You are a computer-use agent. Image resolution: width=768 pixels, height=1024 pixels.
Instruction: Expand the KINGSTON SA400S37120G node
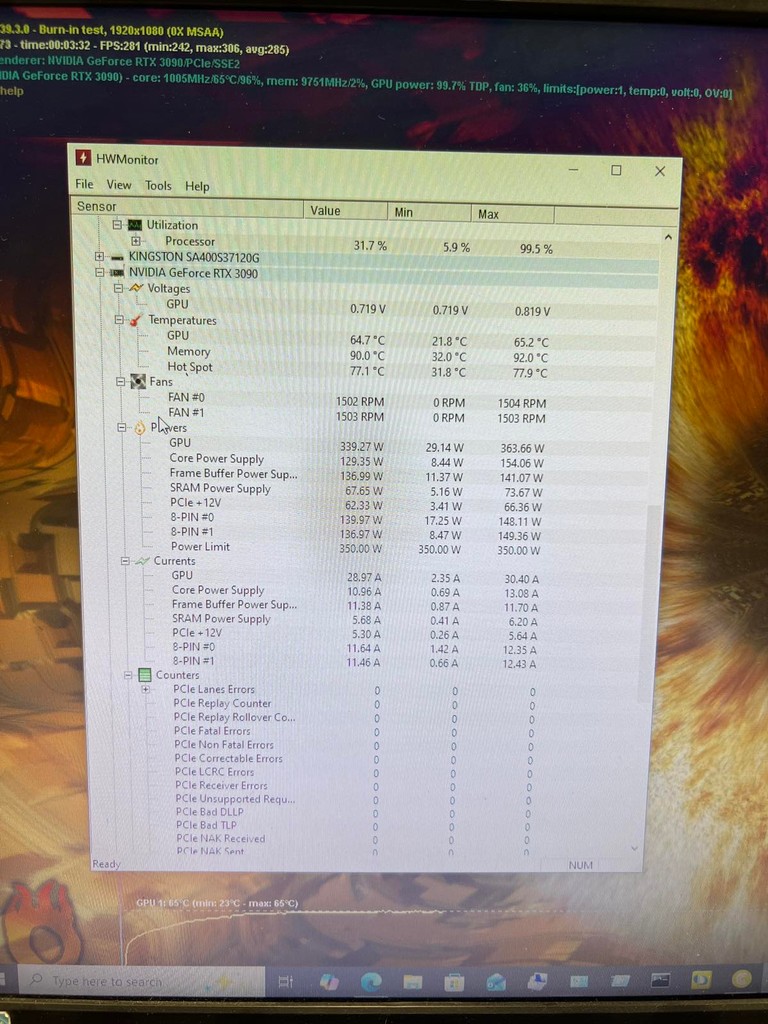pyautogui.click(x=99, y=257)
